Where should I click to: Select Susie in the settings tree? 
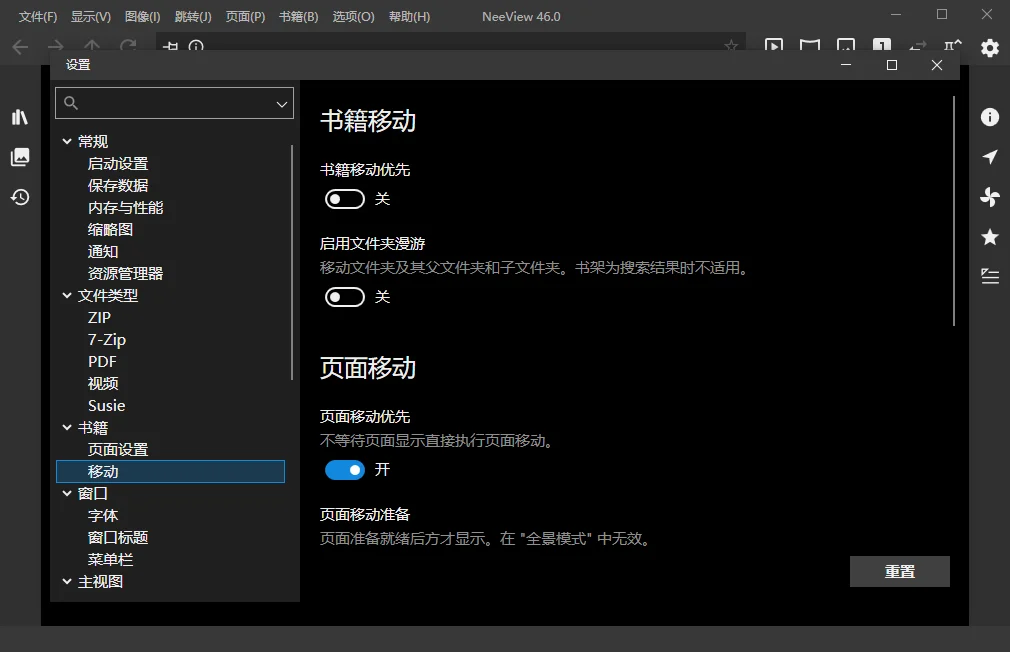(106, 405)
